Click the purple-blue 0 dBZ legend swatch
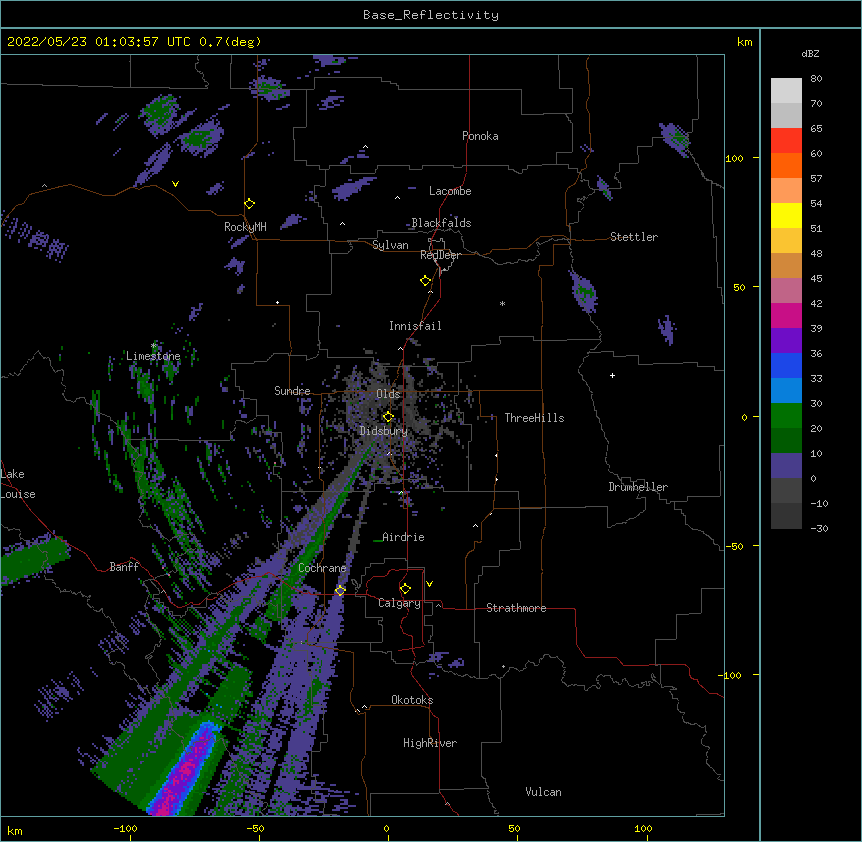The width and height of the screenshot is (862, 842). click(x=786, y=466)
